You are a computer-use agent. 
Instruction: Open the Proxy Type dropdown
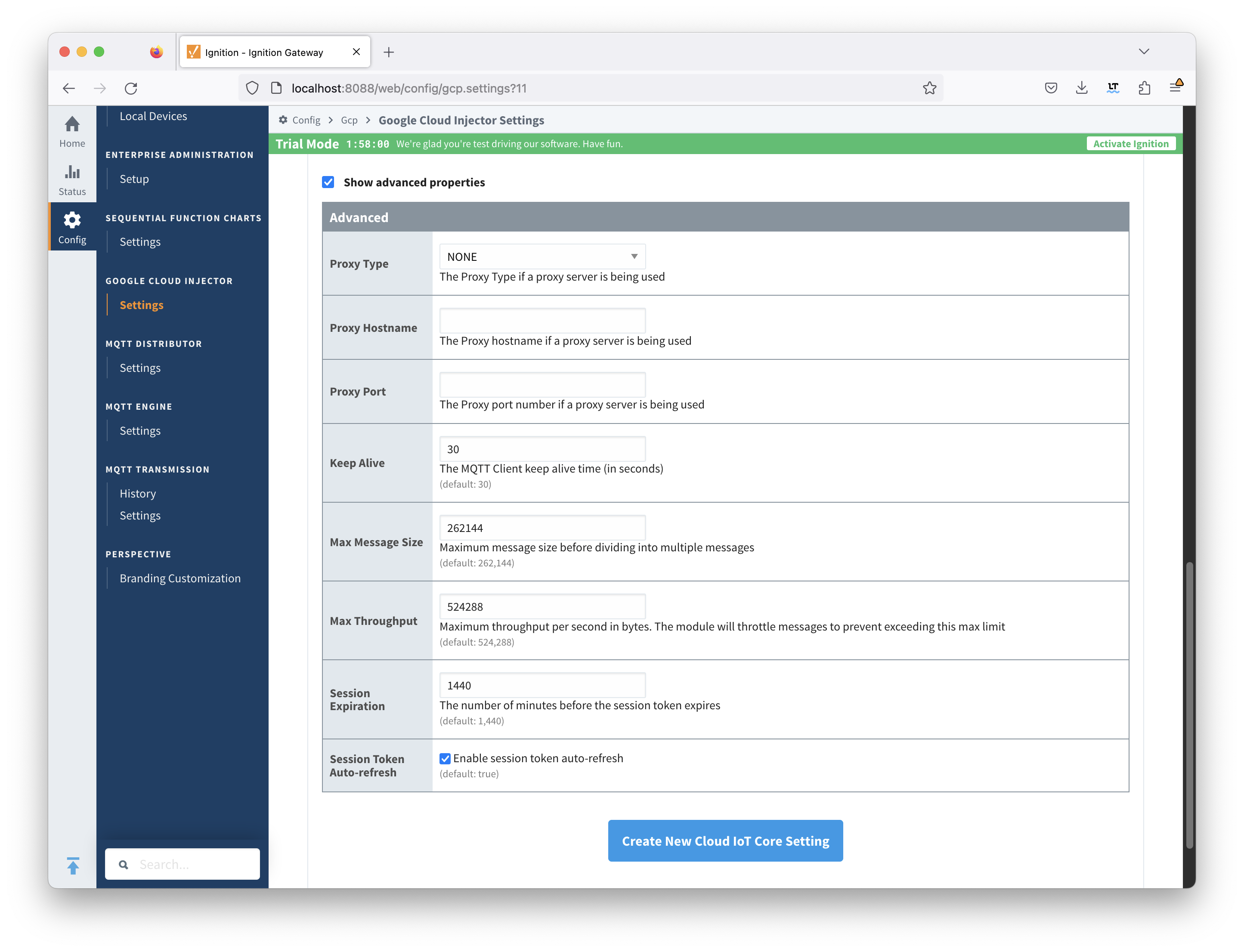tap(542, 257)
